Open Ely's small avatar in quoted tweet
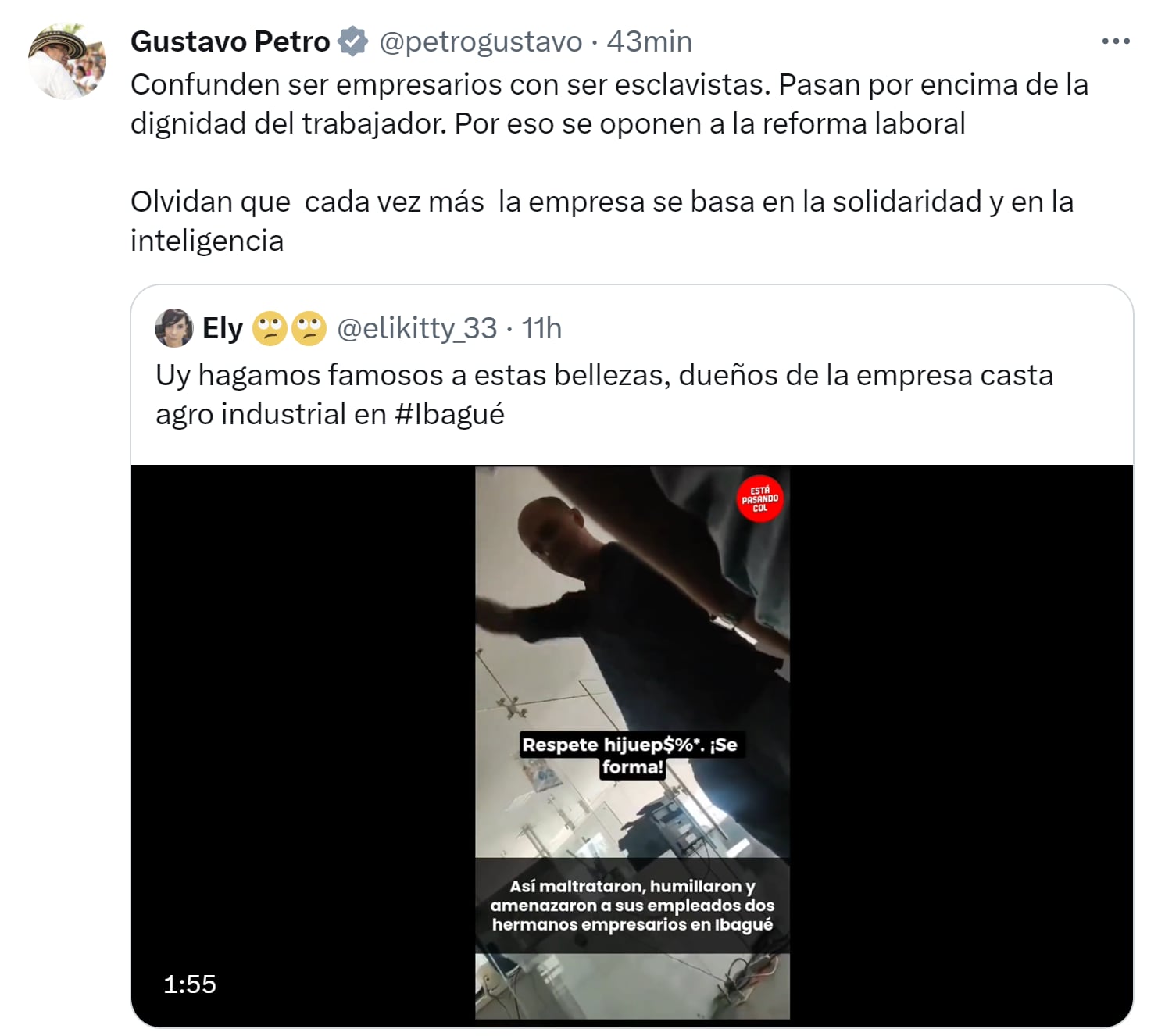The width and height of the screenshot is (1165, 1036). click(173, 328)
